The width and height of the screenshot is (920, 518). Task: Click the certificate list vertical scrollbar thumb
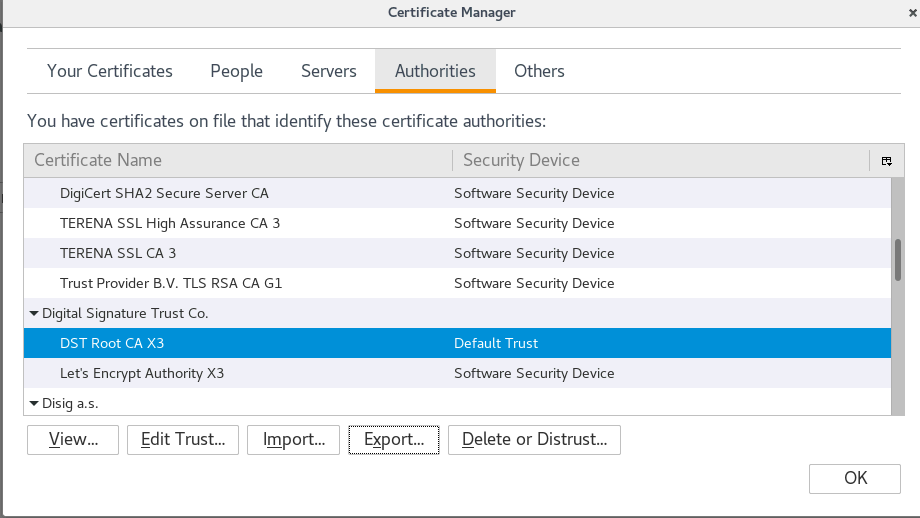coord(898,258)
